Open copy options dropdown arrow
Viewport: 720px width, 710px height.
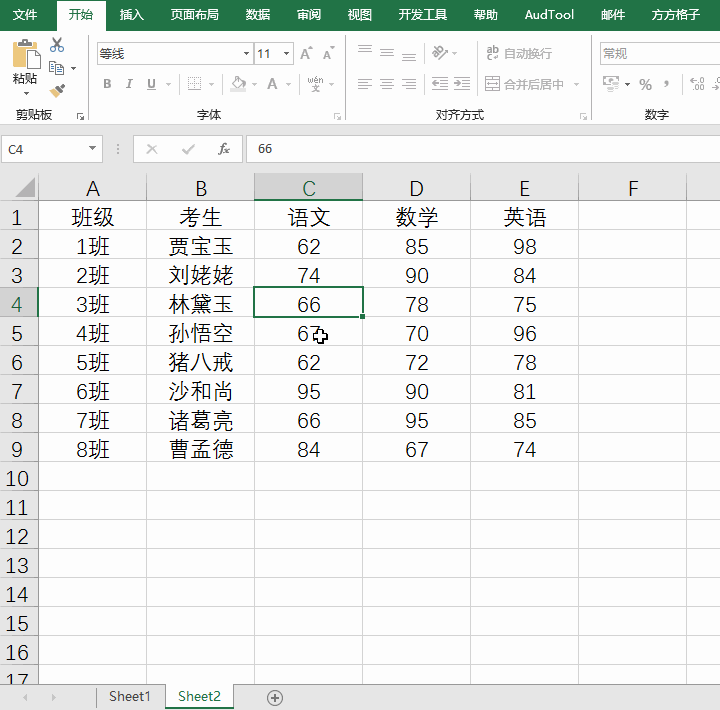click(x=73, y=68)
